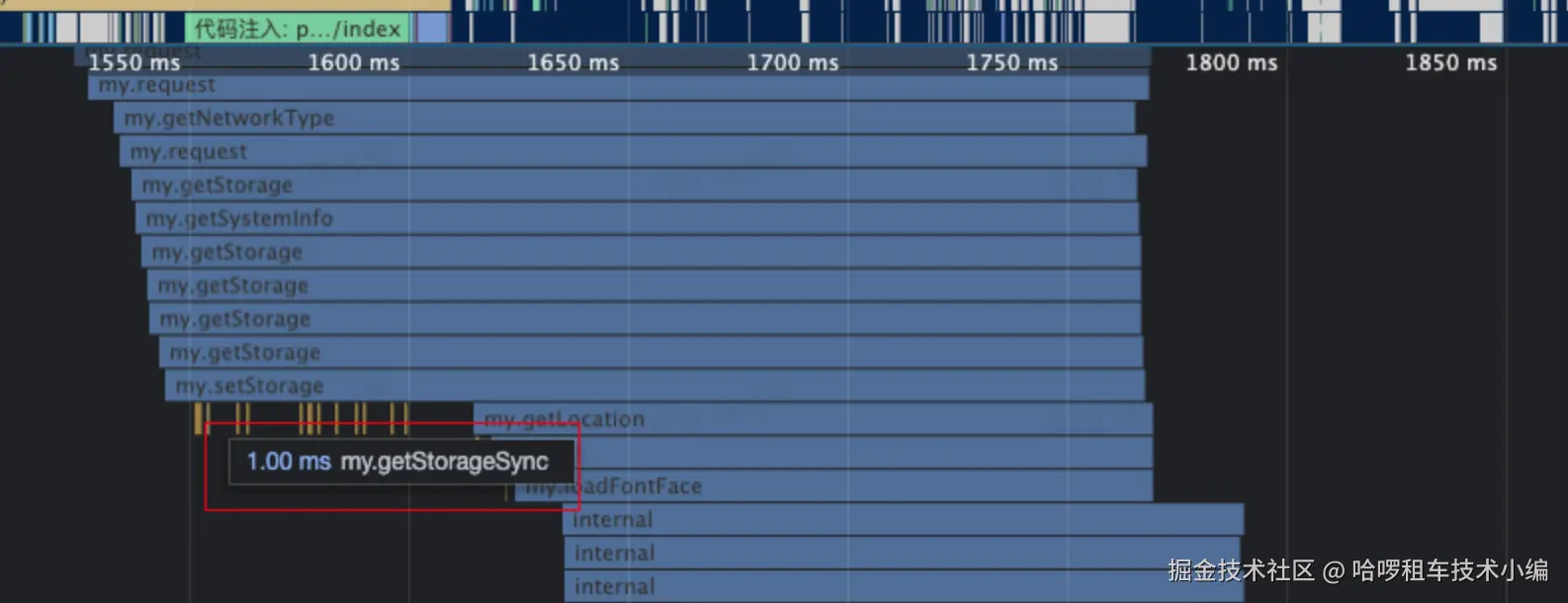This screenshot has height=603, width=1568.
Task: Click the 1600 ms ruler label
Action: pyautogui.click(x=354, y=62)
